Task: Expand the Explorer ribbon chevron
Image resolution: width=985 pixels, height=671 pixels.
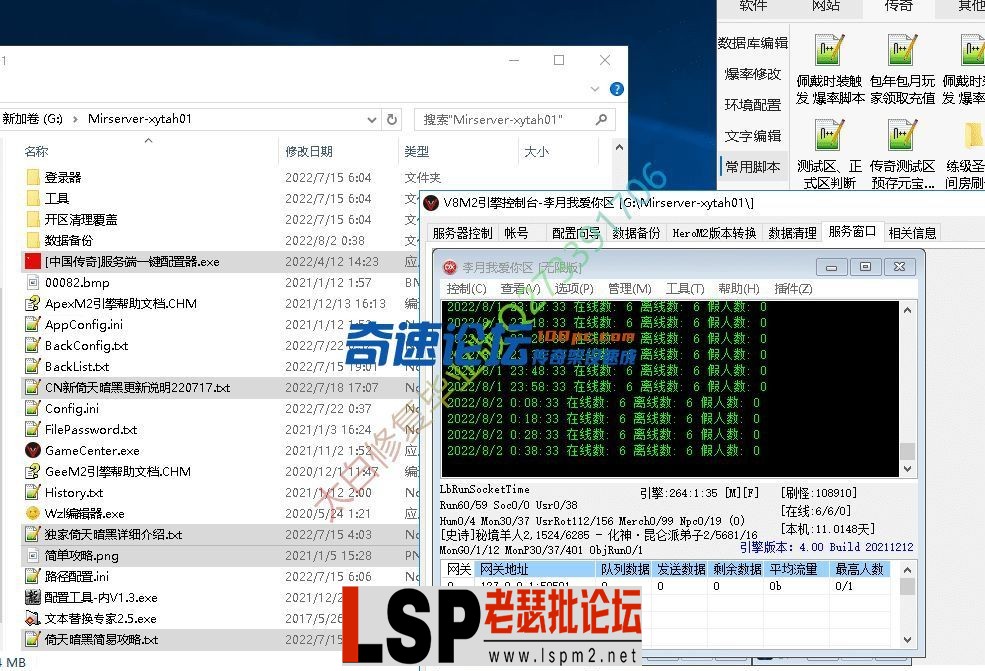Action: pyautogui.click(x=597, y=89)
